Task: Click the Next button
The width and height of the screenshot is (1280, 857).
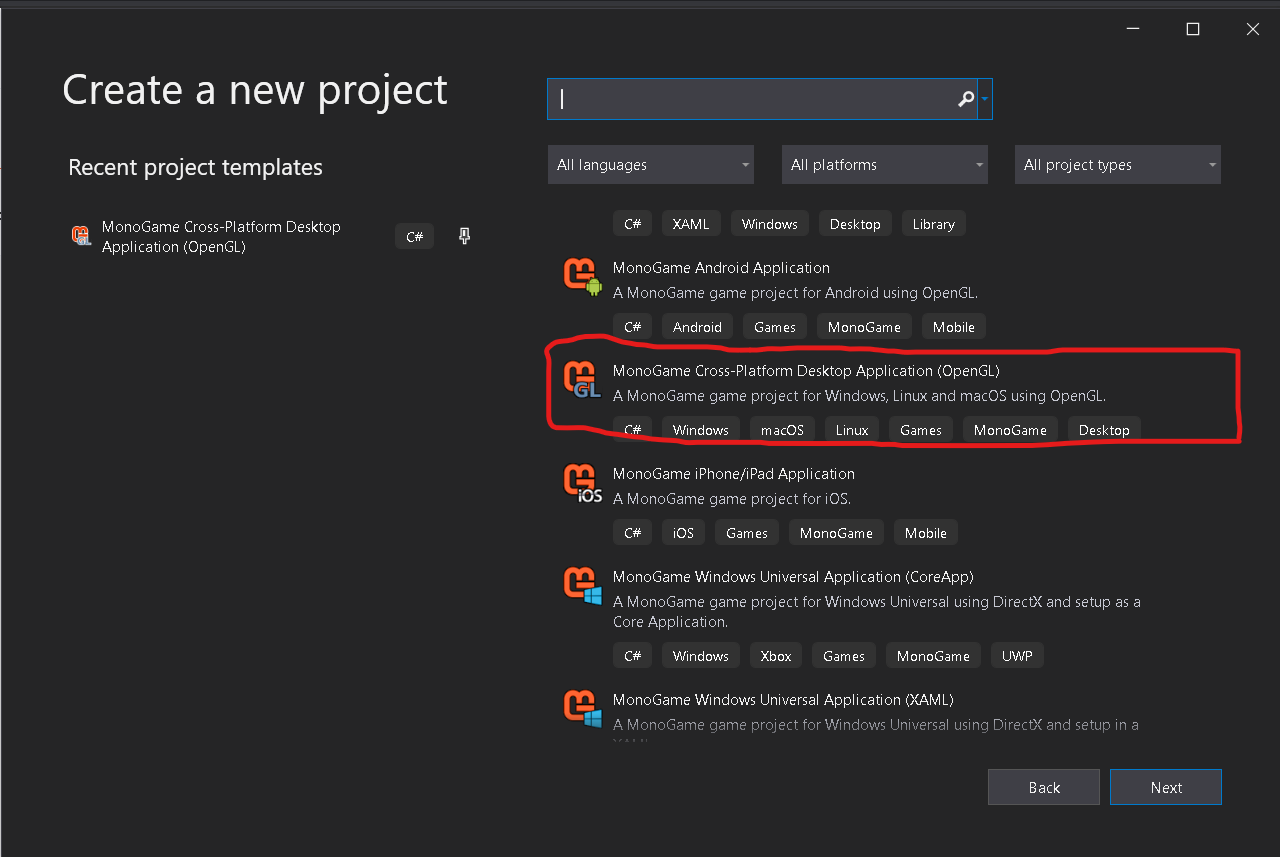Action: coord(1166,787)
